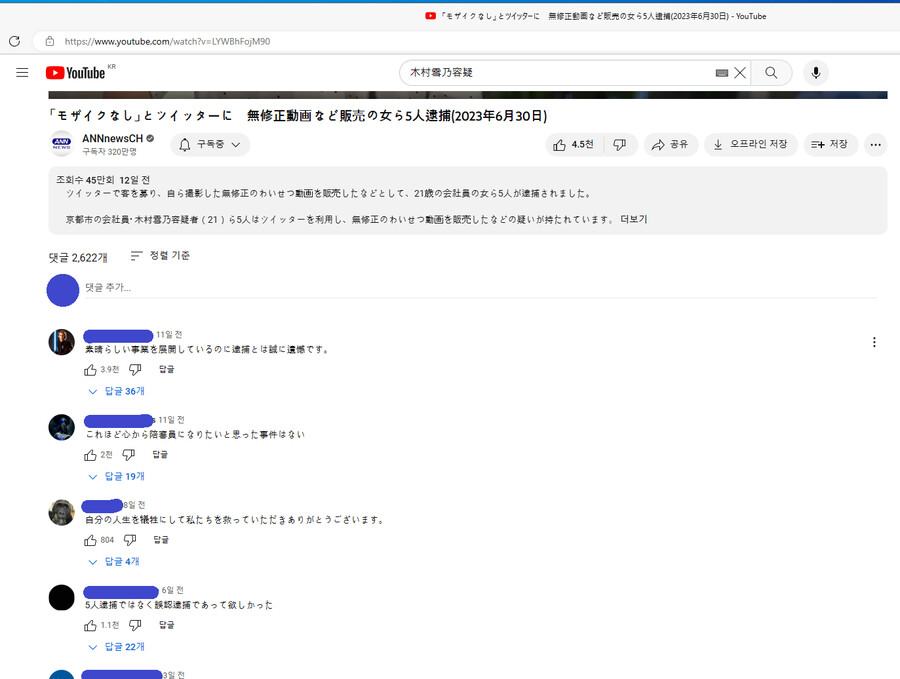Click timestamp 8일 전 on third comment

134,505
